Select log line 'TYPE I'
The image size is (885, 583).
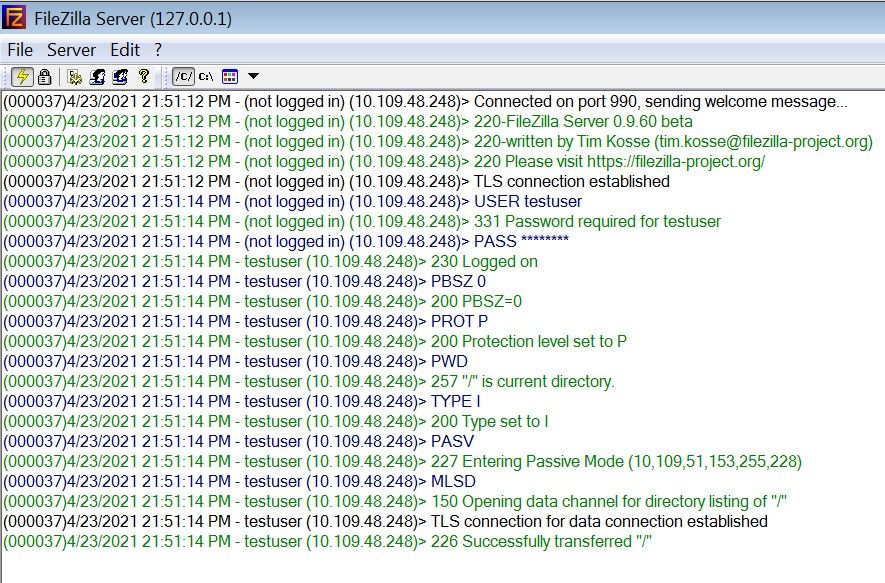pyautogui.click(x=242, y=402)
